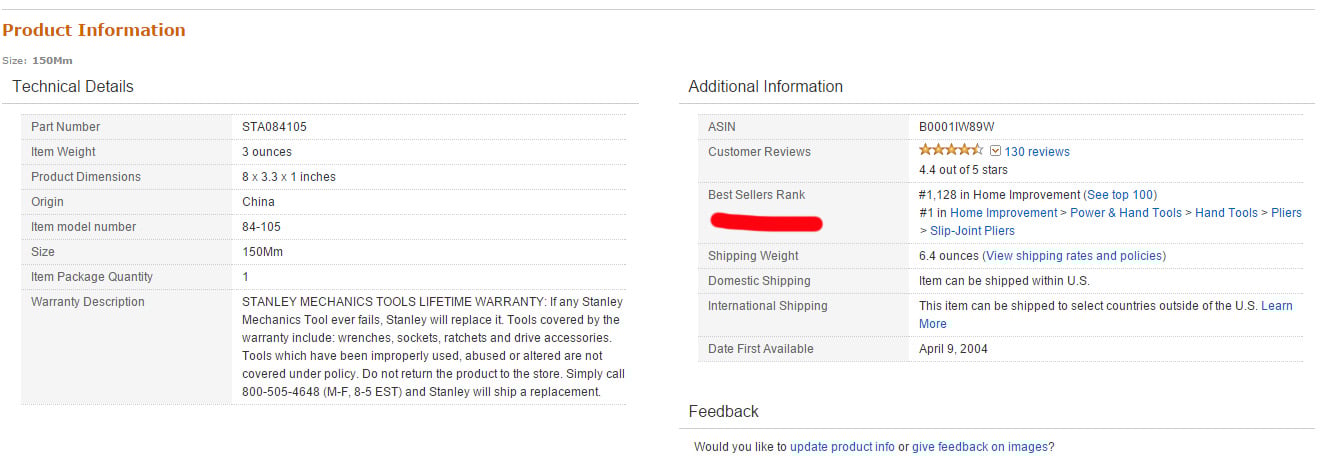Viewport: 1322px width, 456px height.
Task: Click the See top 100 link
Action: pos(1120,195)
